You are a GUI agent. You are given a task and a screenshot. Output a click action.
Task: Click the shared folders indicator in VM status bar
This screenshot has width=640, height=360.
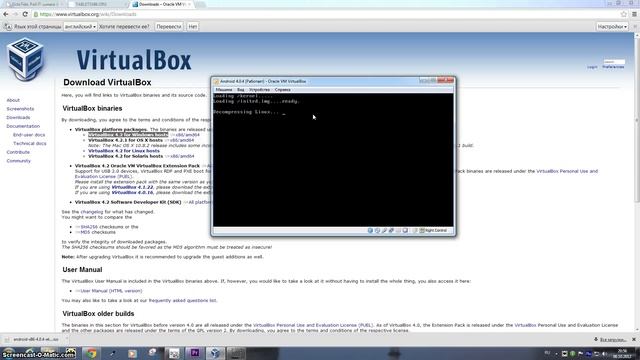click(398, 231)
